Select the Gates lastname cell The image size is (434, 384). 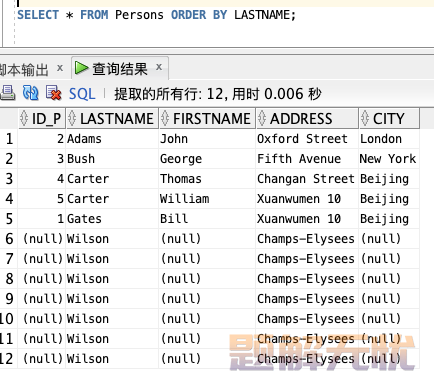[112, 219]
